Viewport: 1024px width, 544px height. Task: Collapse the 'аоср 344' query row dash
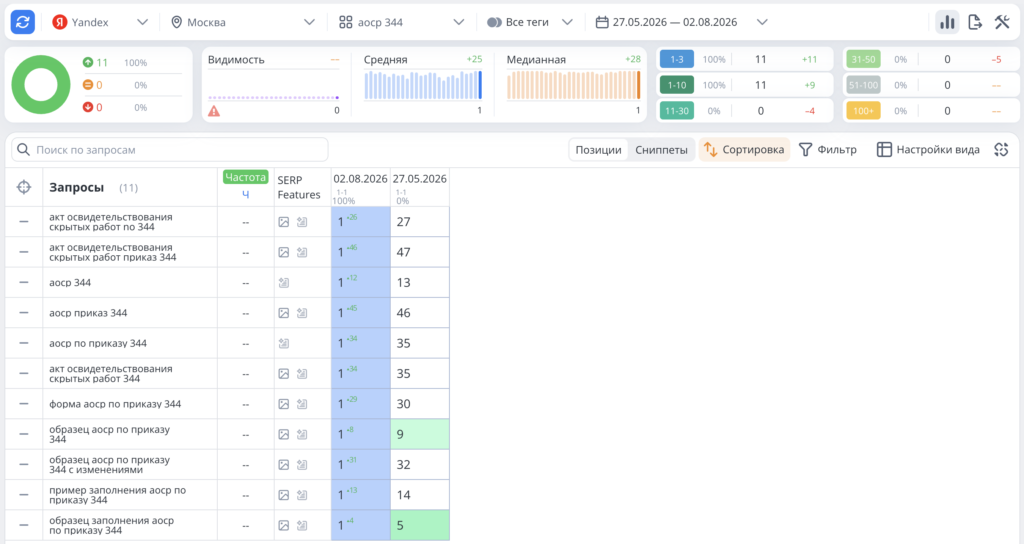click(x=24, y=283)
